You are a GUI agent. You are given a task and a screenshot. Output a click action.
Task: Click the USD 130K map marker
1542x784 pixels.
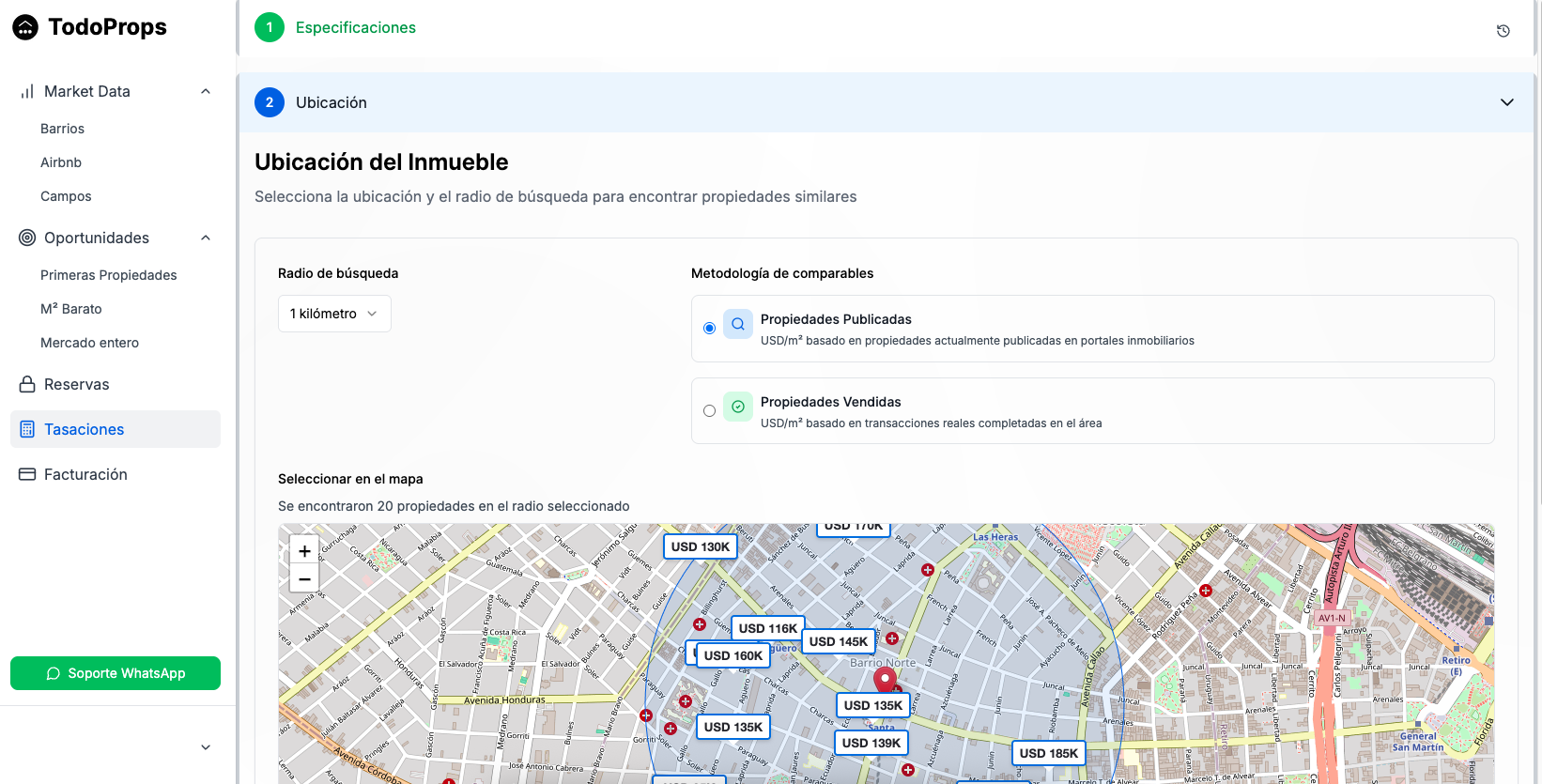click(x=701, y=546)
